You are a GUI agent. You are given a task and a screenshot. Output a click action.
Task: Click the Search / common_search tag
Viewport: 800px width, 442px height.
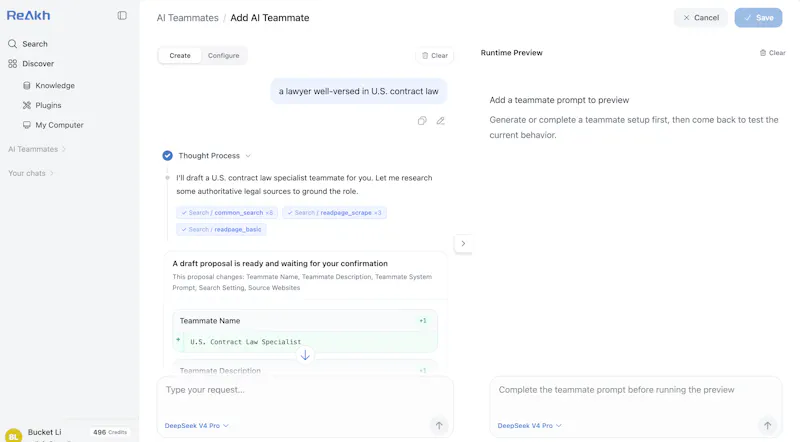tap(227, 213)
